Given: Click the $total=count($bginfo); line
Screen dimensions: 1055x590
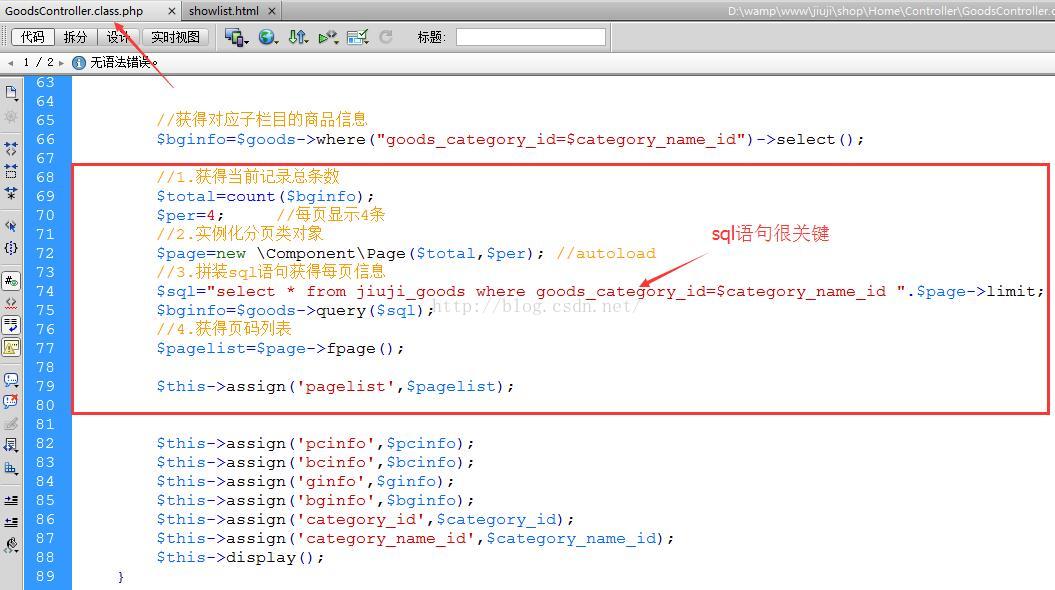Looking at the screenshot, I should tap(265, 196).
